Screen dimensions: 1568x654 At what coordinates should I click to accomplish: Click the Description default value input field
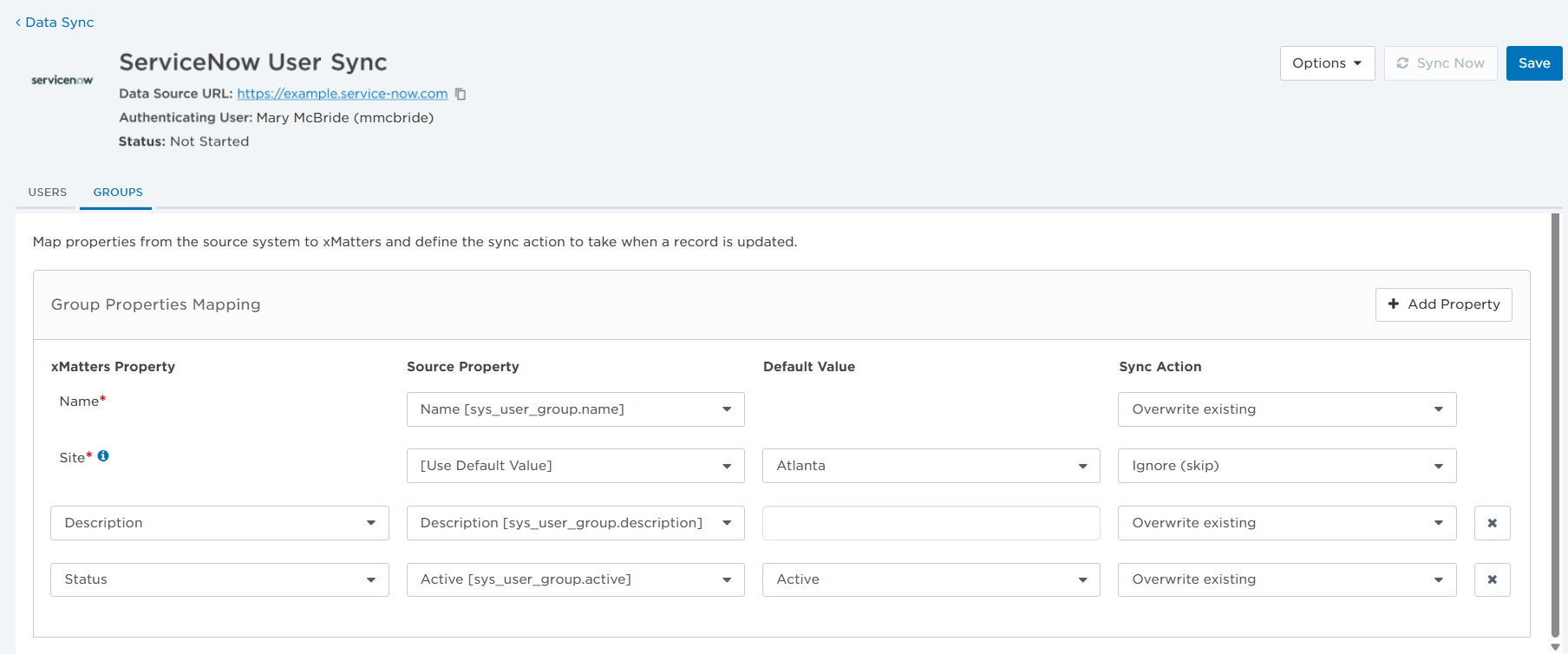click(x=931, y=523)
